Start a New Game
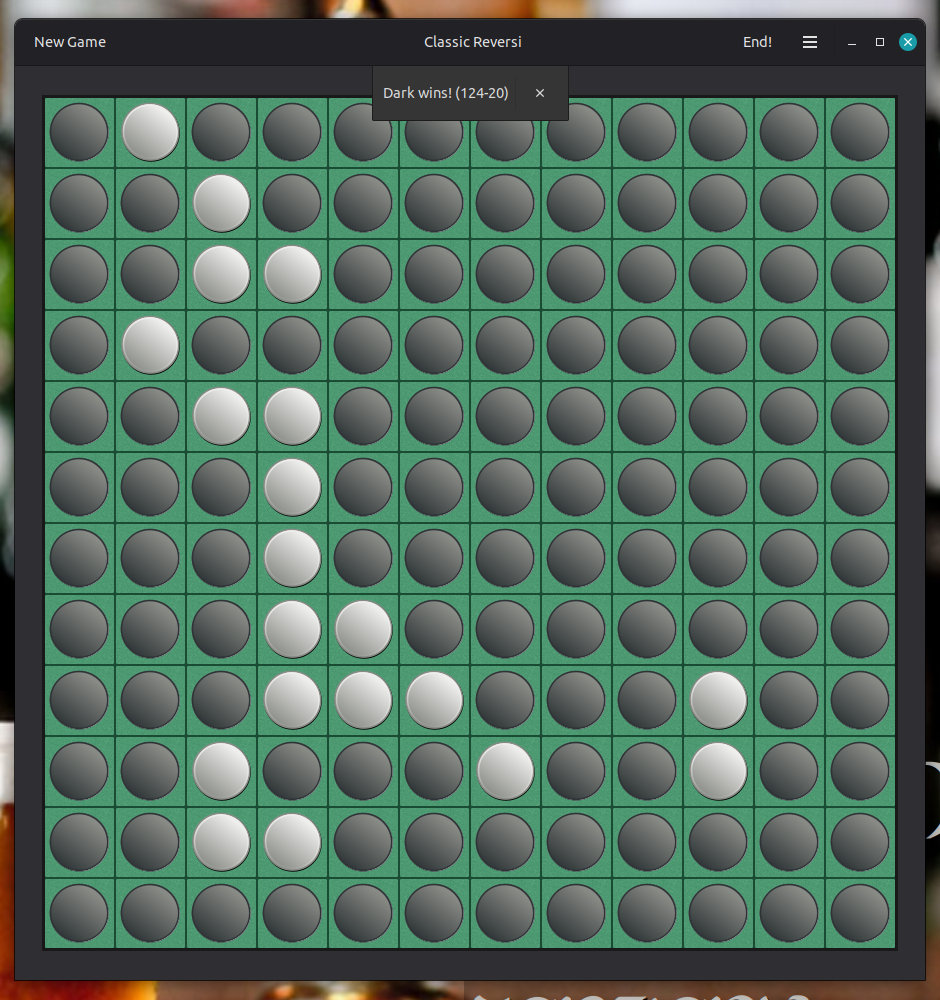This screenshot has height=1000, width=940. 70,42
